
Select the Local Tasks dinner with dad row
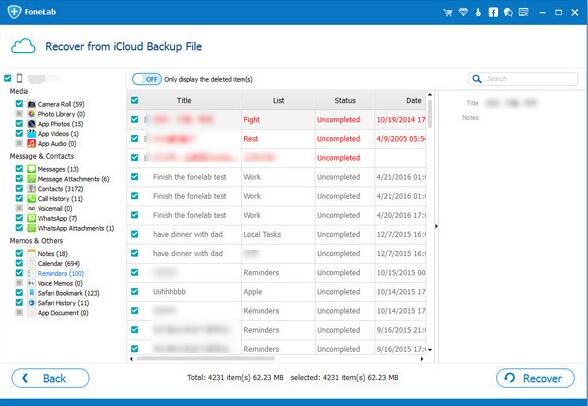pos(277,234)
